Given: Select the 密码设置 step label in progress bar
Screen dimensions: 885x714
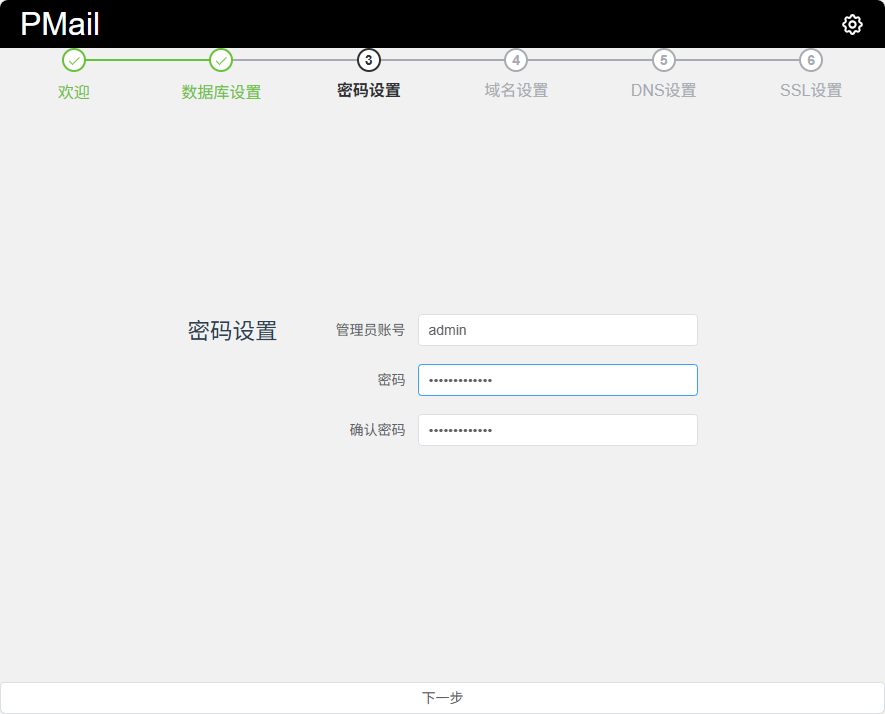Looking at the screenshot, I should (369, 90).
